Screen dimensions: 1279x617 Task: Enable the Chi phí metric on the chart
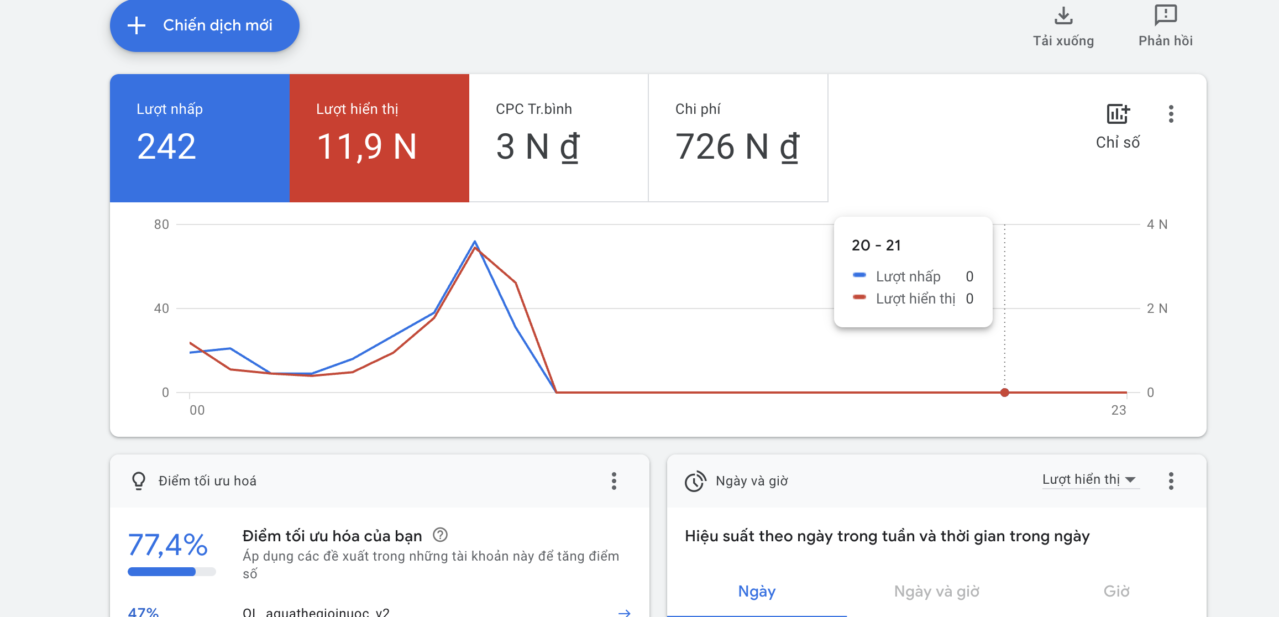point(737,137)
